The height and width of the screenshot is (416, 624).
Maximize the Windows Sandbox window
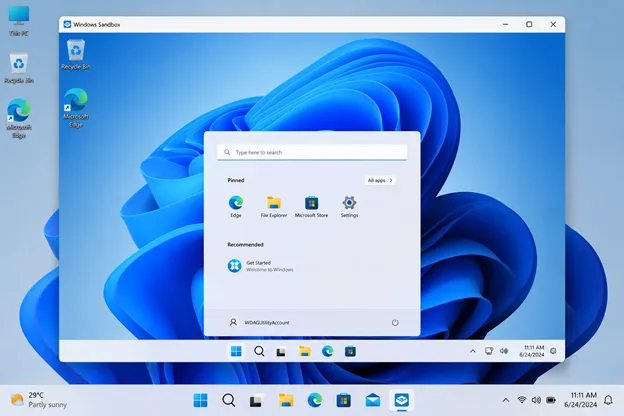tap(529, 24)
